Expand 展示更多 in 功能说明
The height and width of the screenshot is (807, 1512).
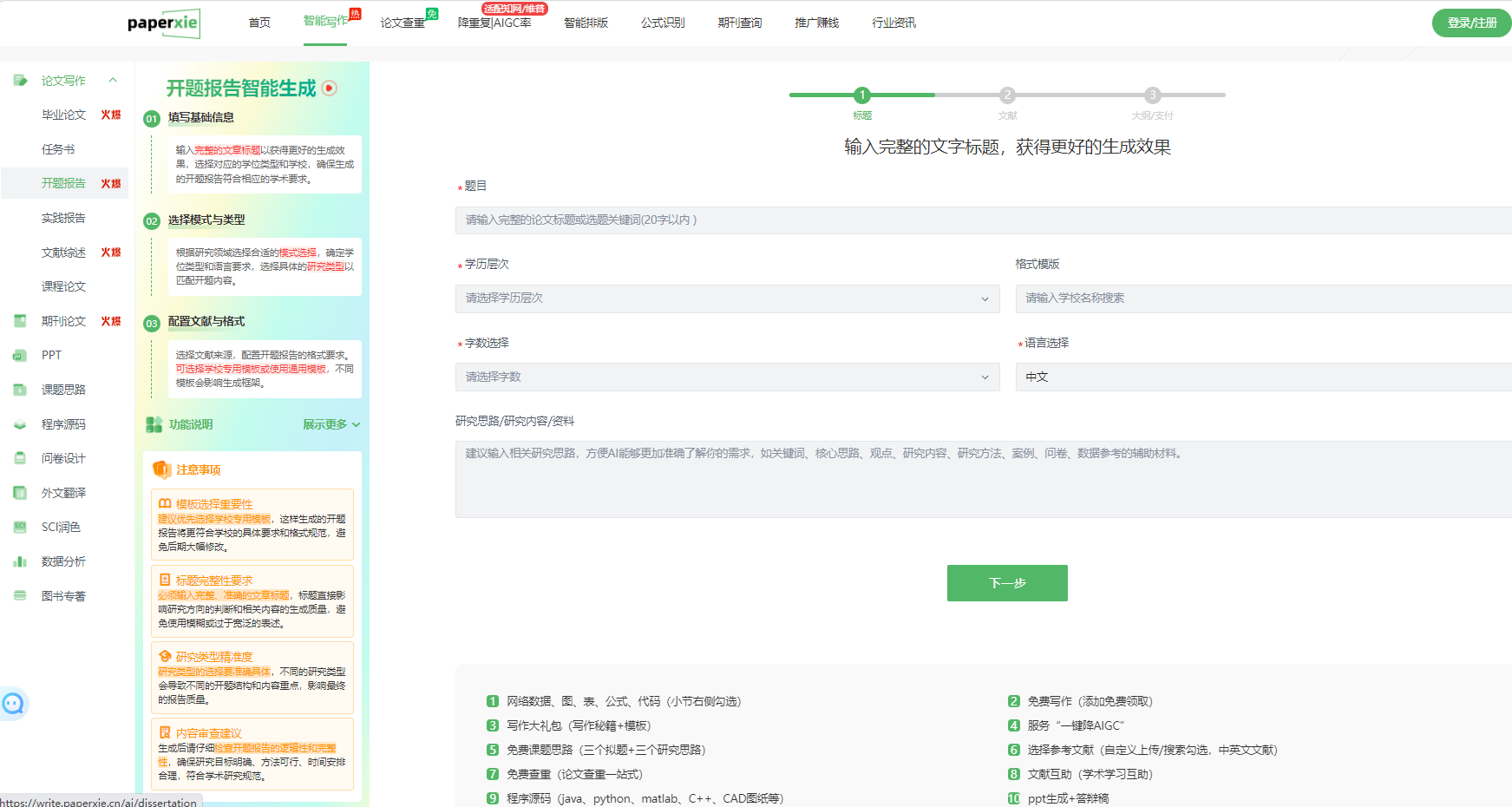[331, 424]
